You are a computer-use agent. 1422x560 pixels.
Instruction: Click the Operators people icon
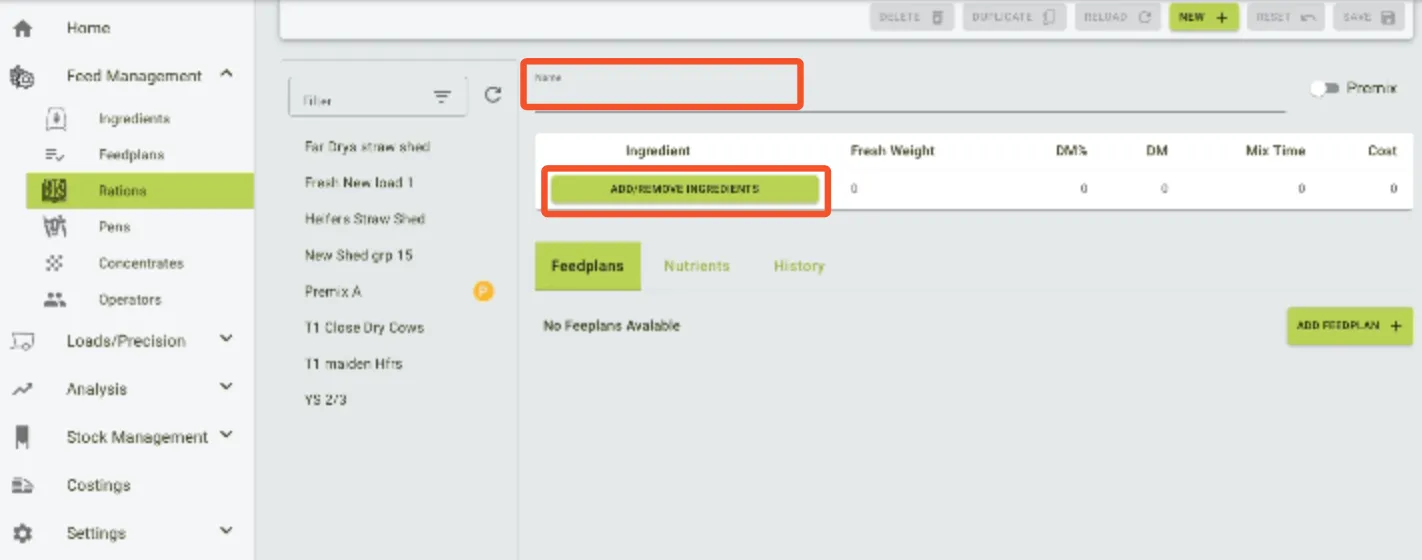click(x=56, y=300)
